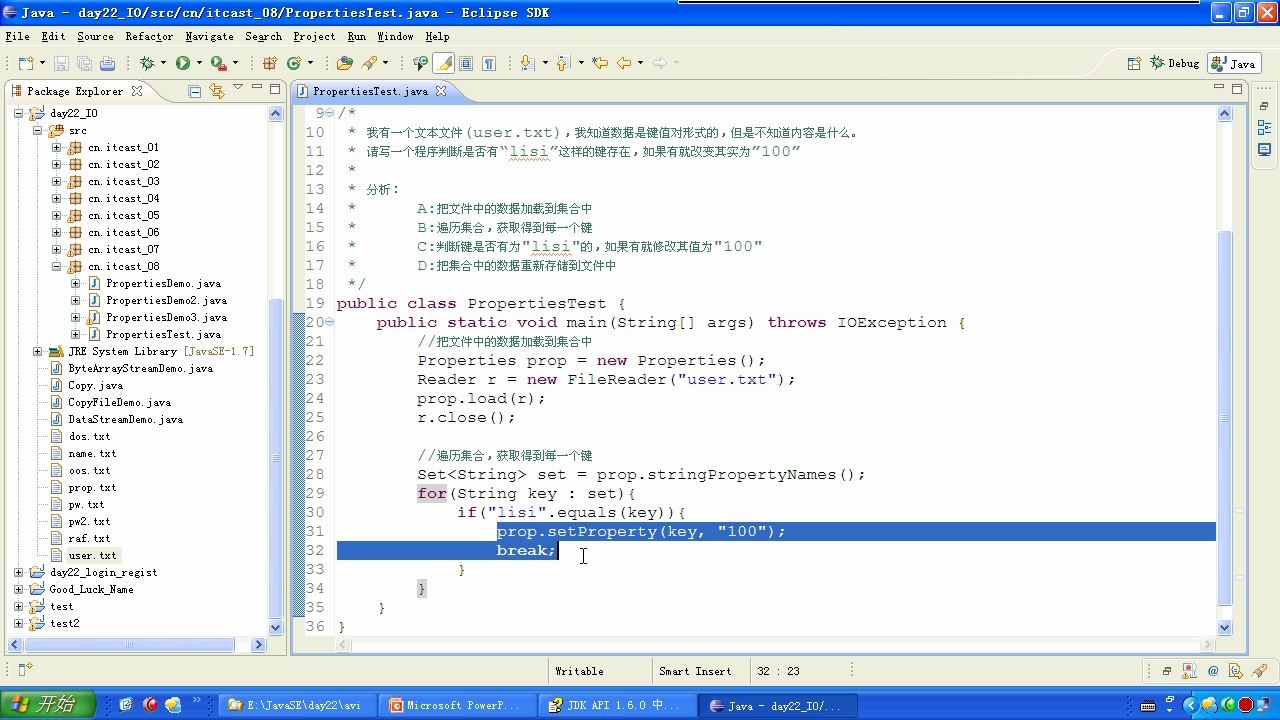Screen dimensions: 1280x720
Task: Open the File menu
Action: (x=17, y=36)
